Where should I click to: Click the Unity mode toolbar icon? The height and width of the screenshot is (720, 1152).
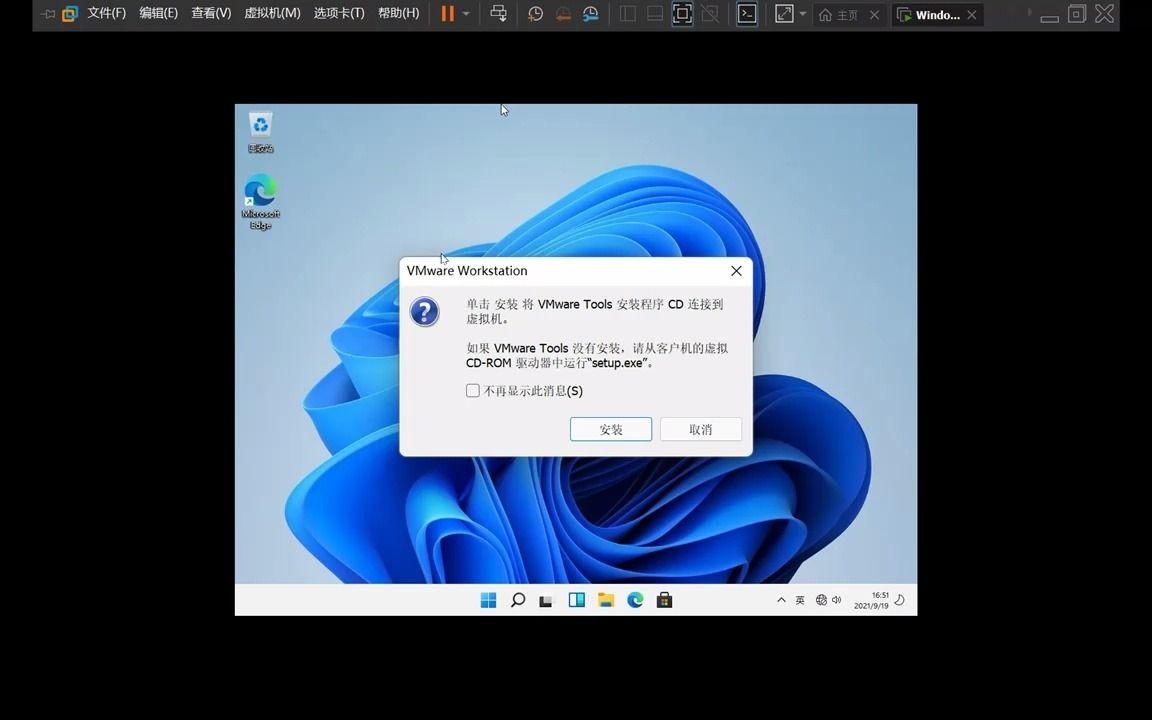pyautogui.click(x=710, y=14)
